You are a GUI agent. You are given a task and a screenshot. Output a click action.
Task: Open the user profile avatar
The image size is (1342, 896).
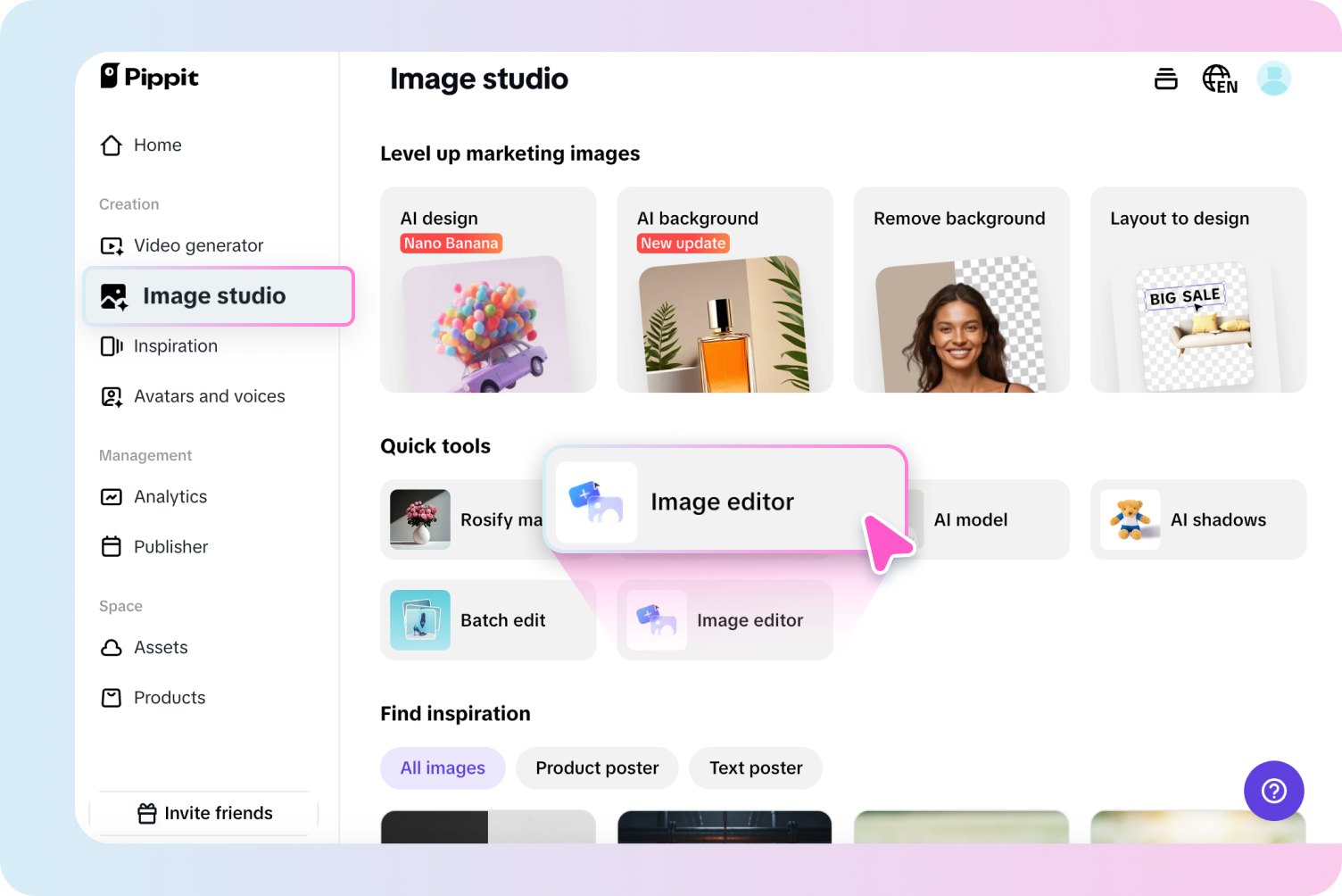(x=1274, y=79)
